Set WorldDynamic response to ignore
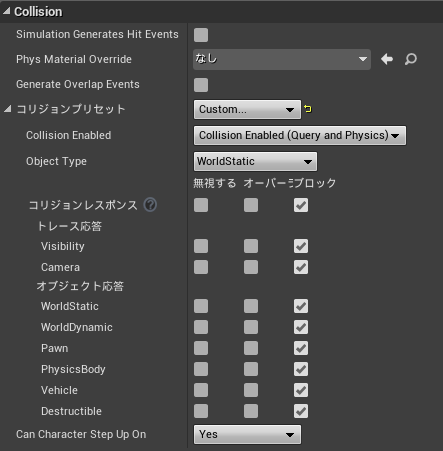This screenshot has height=451, width=443. 201,327
